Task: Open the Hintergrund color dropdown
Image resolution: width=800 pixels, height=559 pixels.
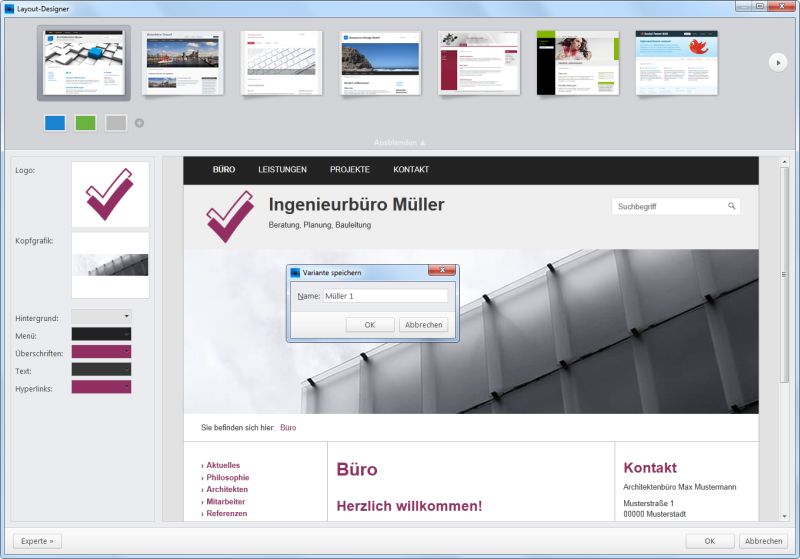Action: coord(102,317)
